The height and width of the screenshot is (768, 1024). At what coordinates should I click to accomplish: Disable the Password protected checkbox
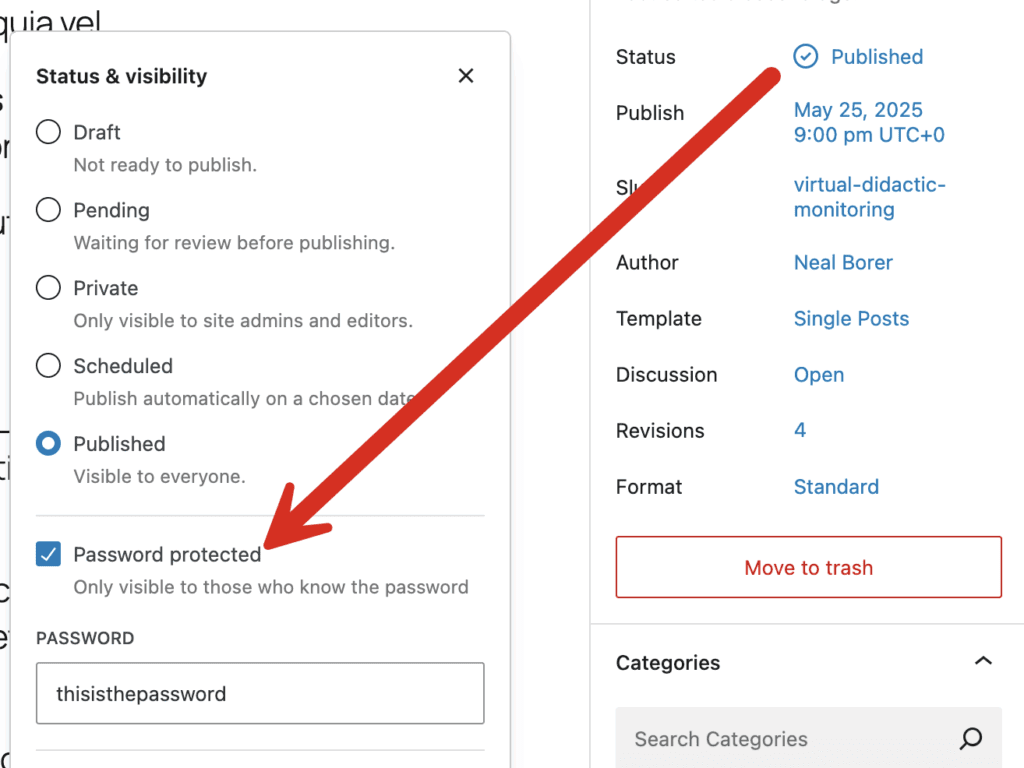pos(48,553)
